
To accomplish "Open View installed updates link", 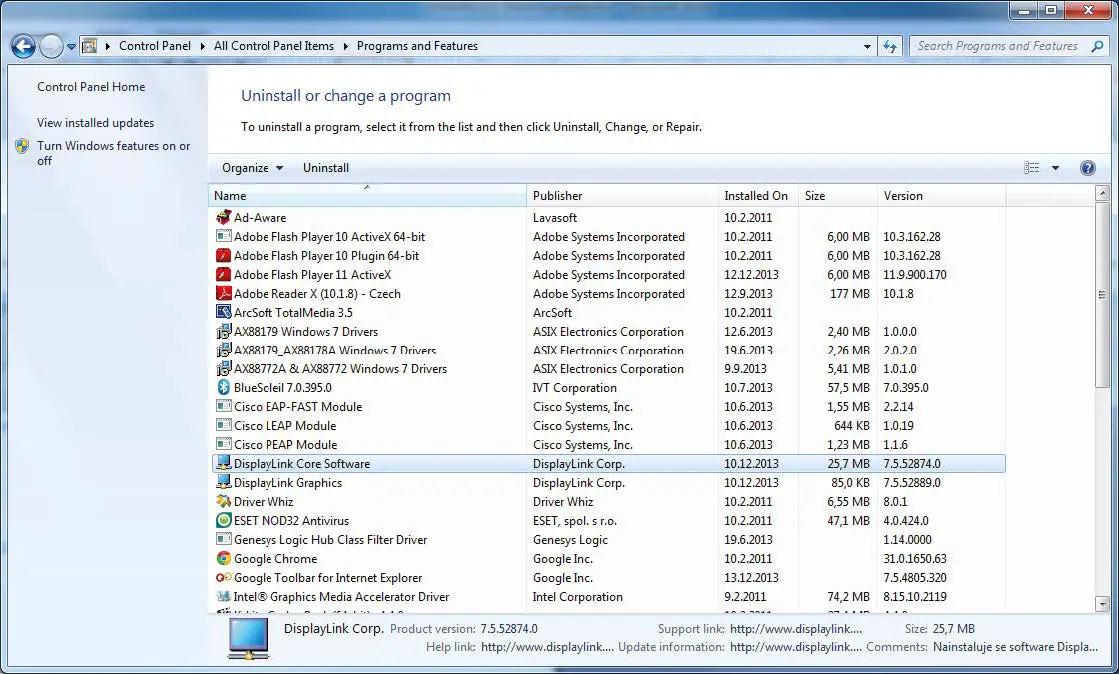I will pyautogui.click(x=95, y=123).
